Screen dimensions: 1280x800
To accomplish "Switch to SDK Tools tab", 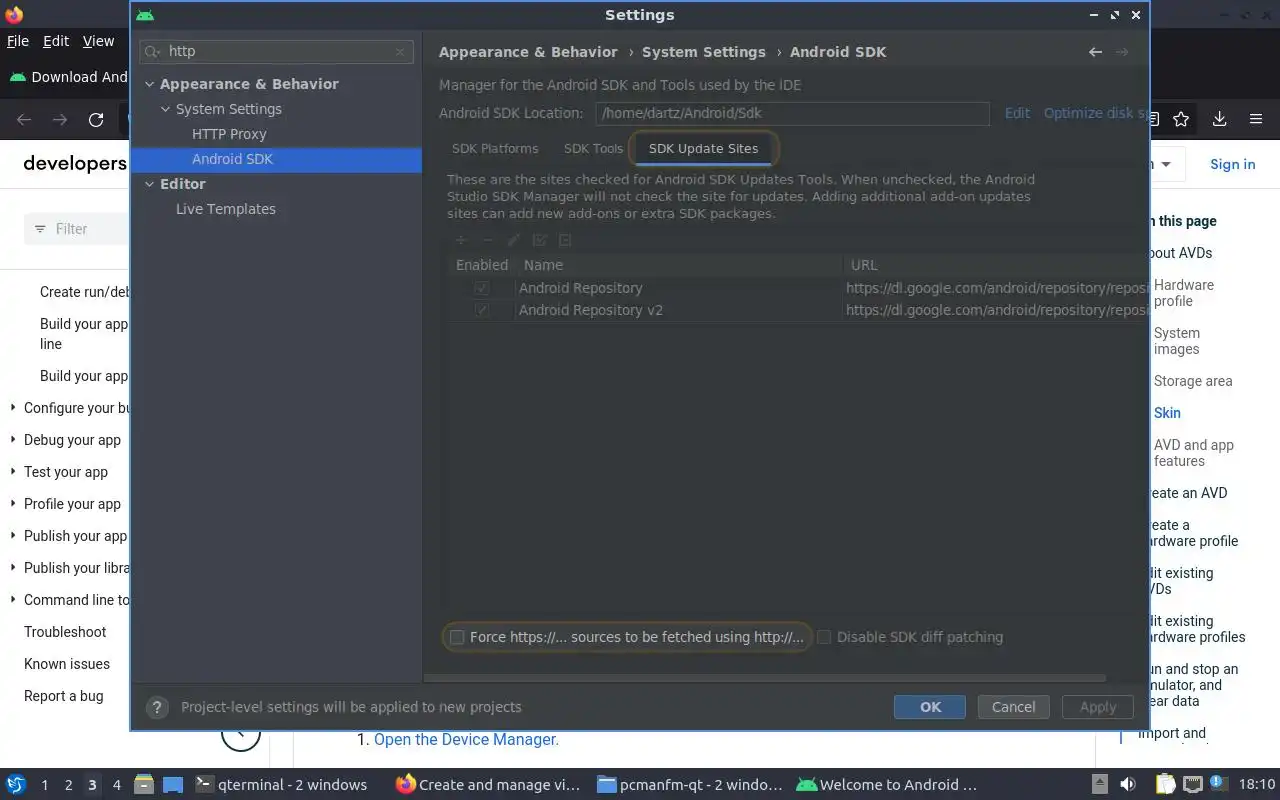I will click(x=593, y=148).
